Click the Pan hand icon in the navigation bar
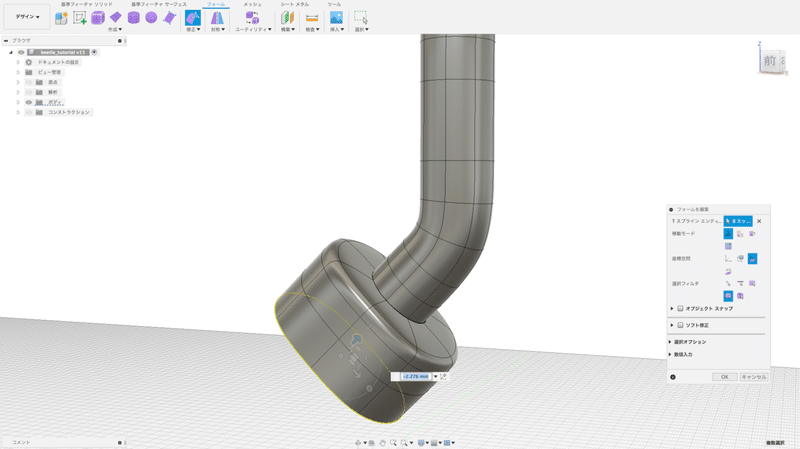Screen dimensions: 800x449 coord(382,443)
